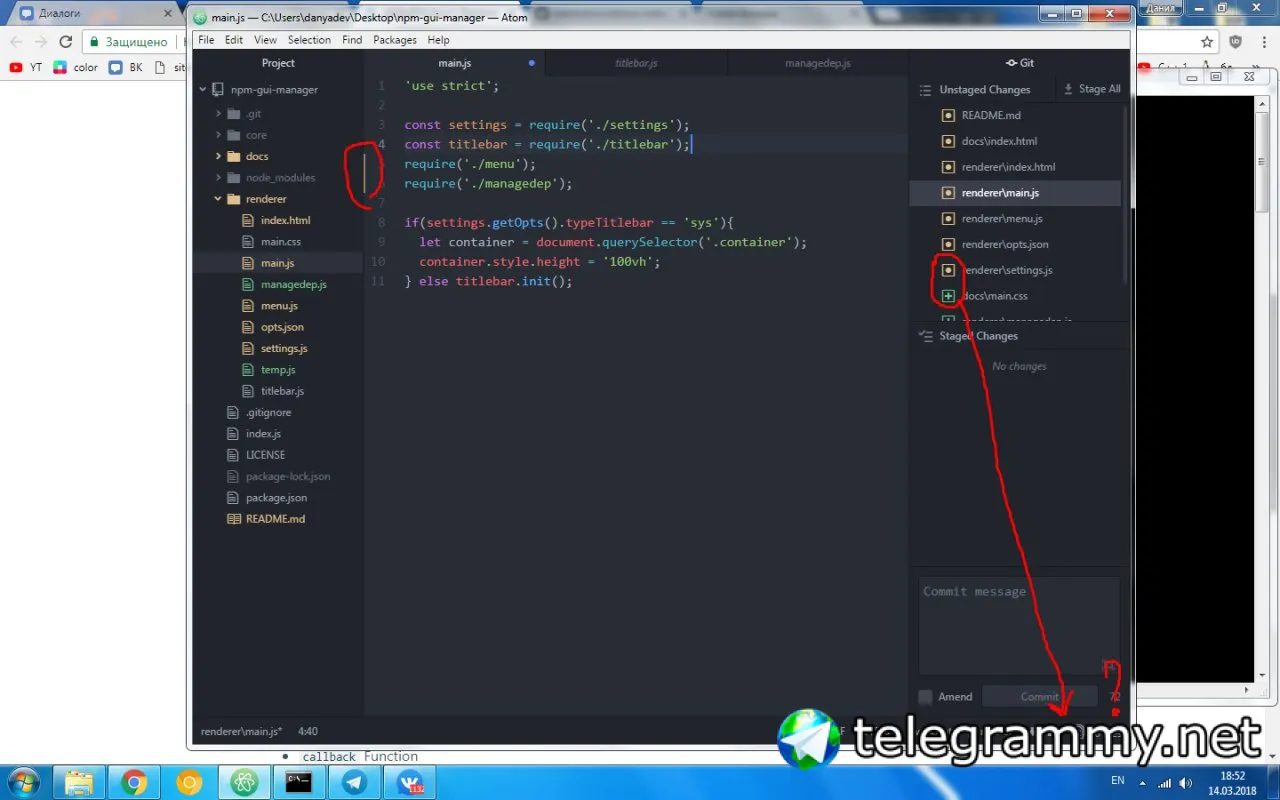1280x800 pixels.
Task: Open the Edit menu in Atom
Action: (x=234, y=40)
